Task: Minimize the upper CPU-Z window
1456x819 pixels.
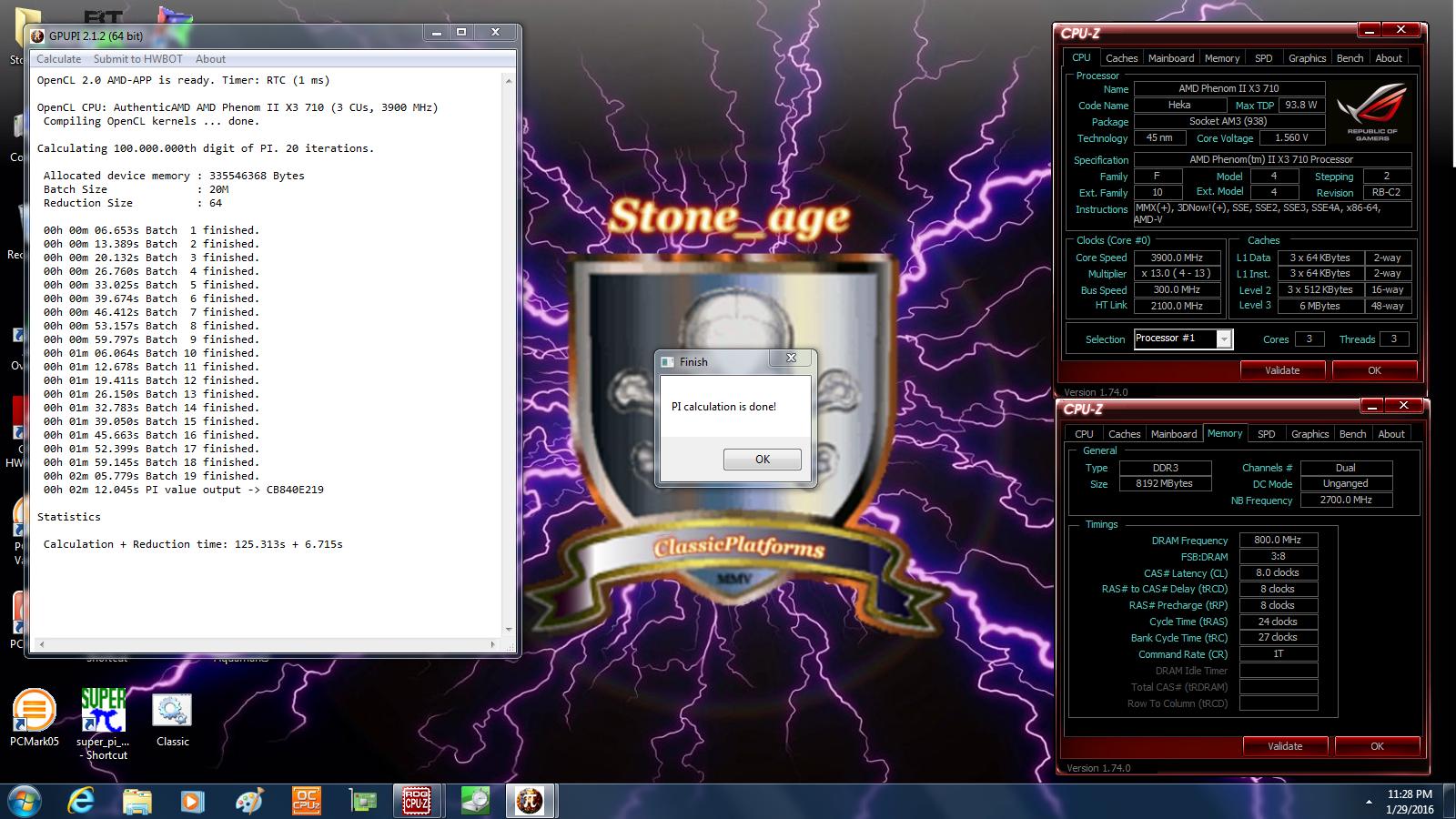Action: pos(1369,30)
